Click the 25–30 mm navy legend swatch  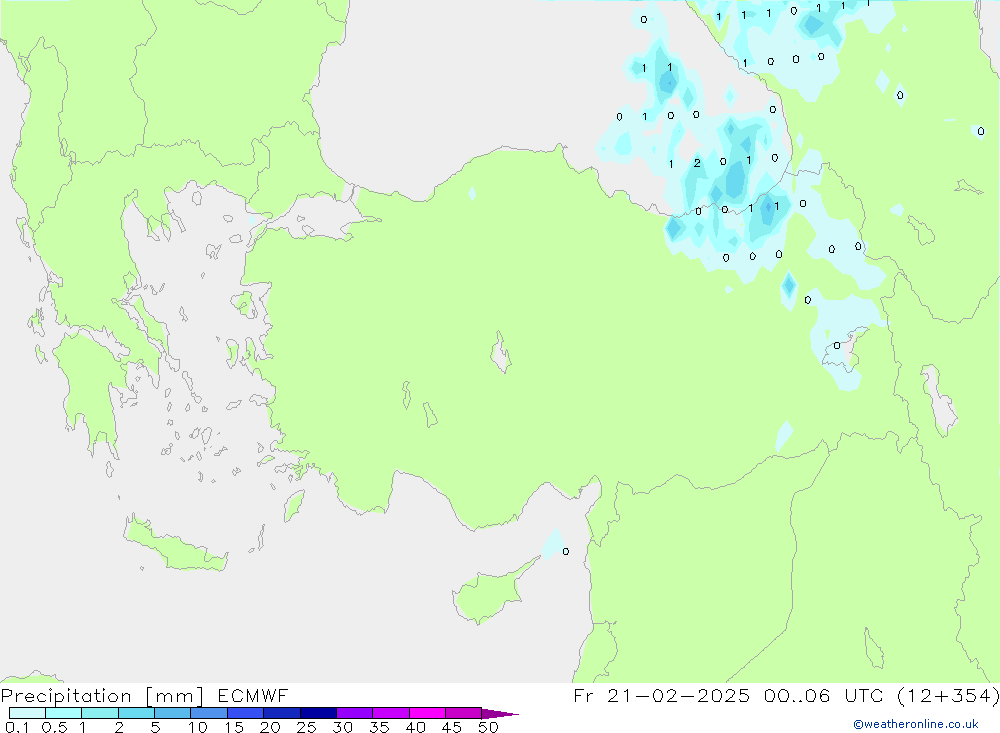318,713
